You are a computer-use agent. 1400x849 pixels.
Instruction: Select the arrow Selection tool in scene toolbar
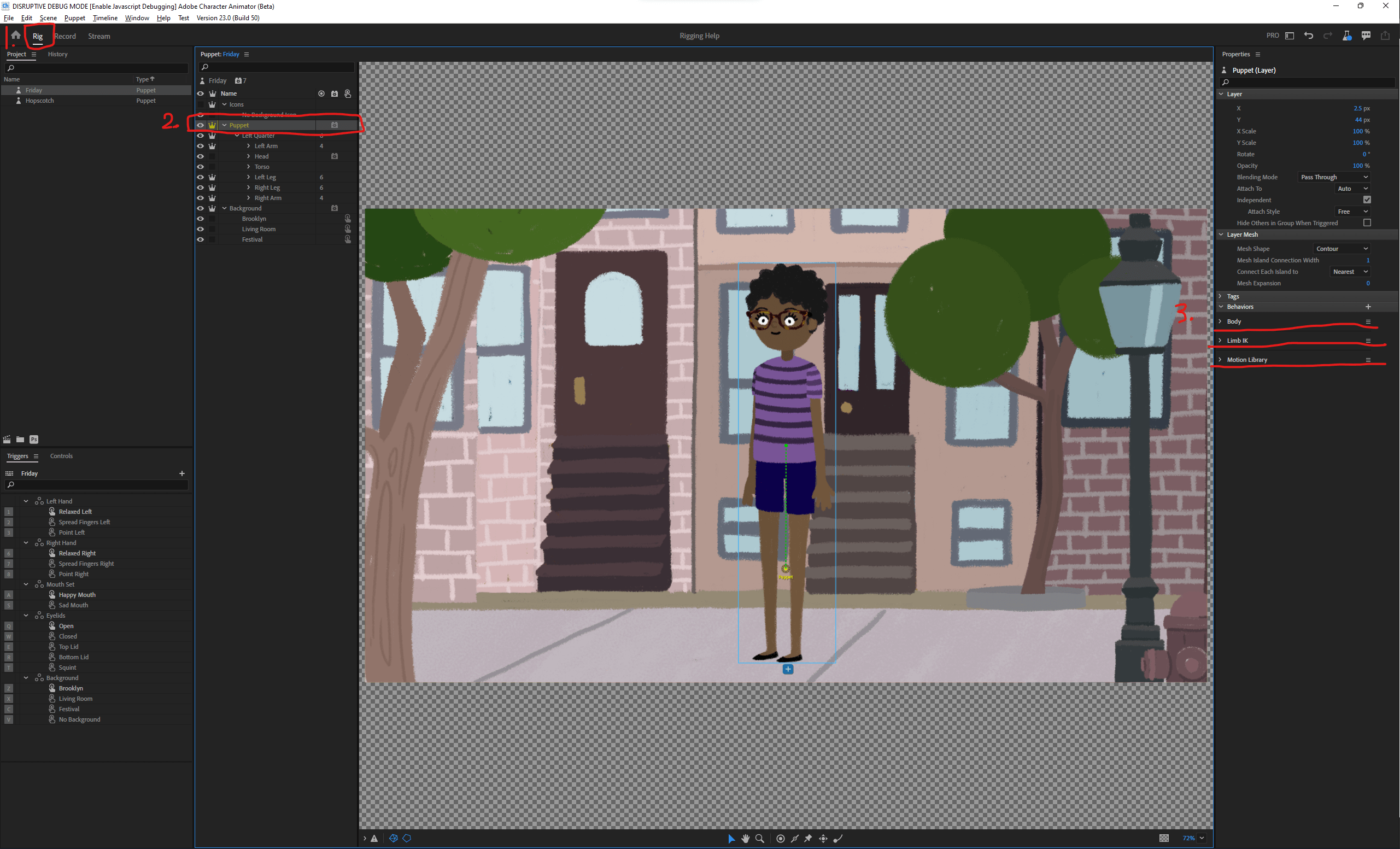click(732, 839)
